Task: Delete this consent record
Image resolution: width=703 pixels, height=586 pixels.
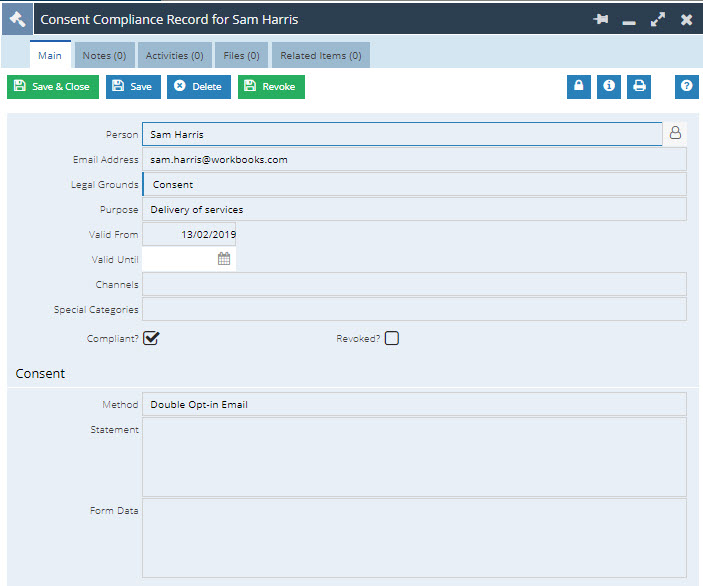Action: [x=199, y=87]
